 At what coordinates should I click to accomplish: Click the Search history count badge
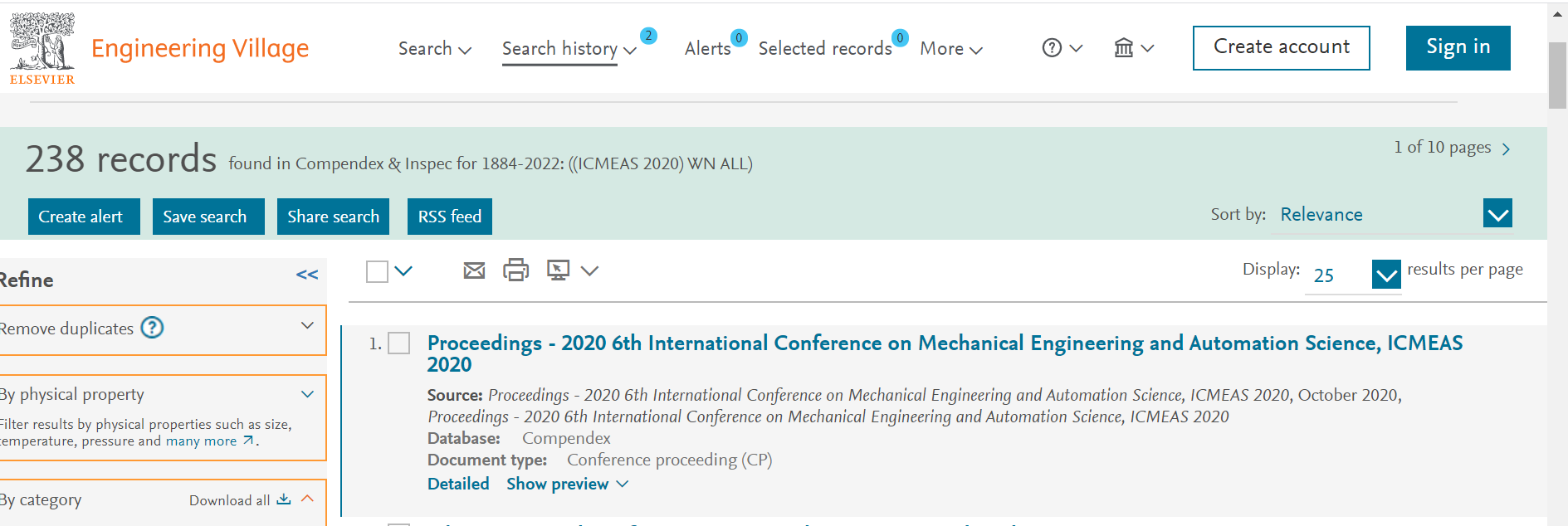pos(648,36)
